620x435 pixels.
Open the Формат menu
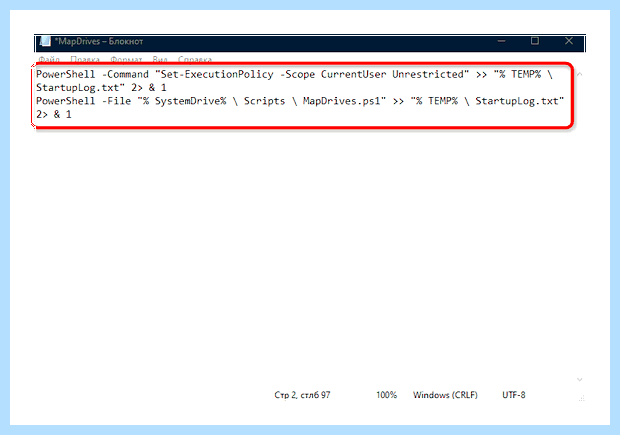(126, 60)
